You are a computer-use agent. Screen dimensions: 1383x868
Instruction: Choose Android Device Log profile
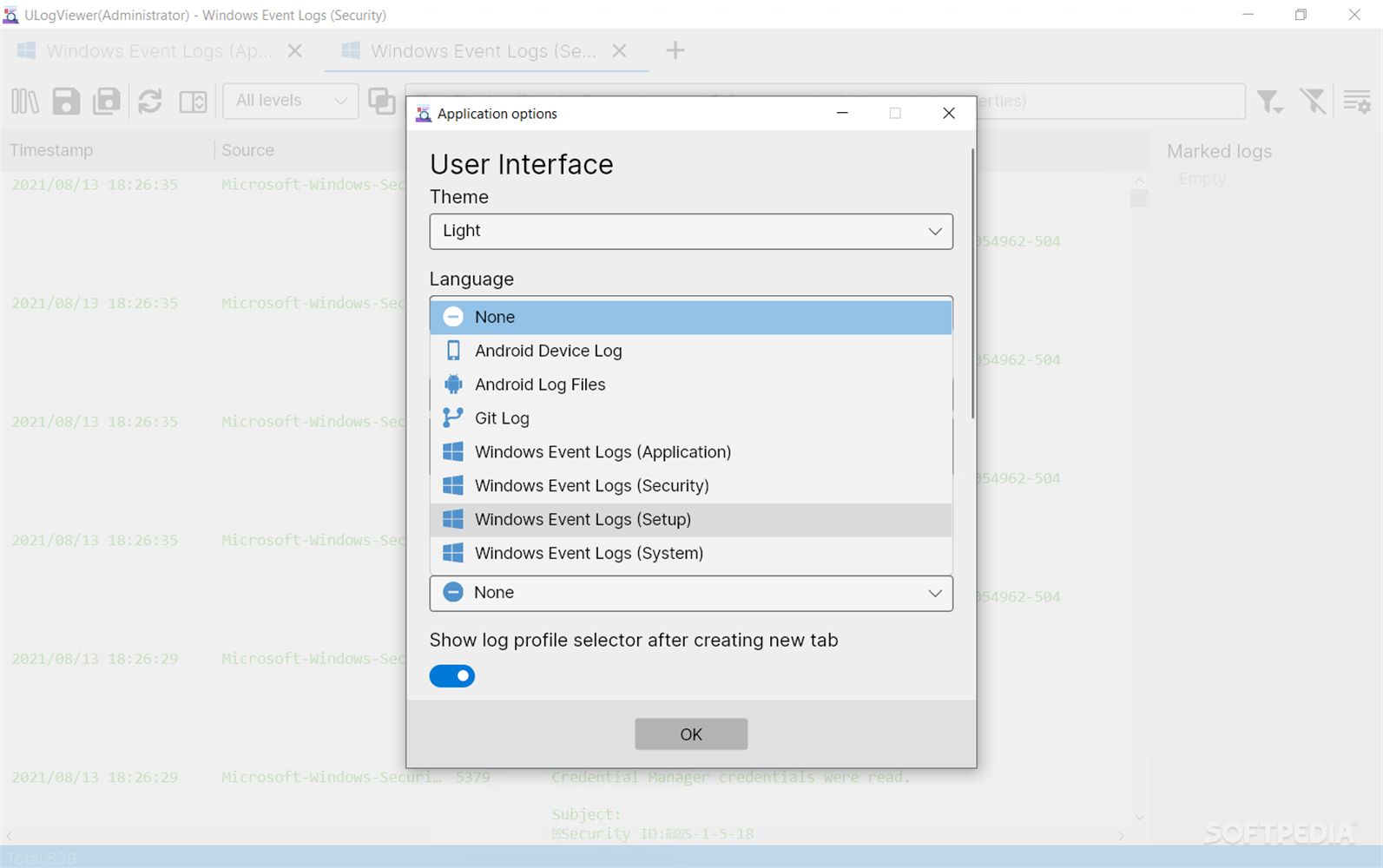(x=691, y=351)
